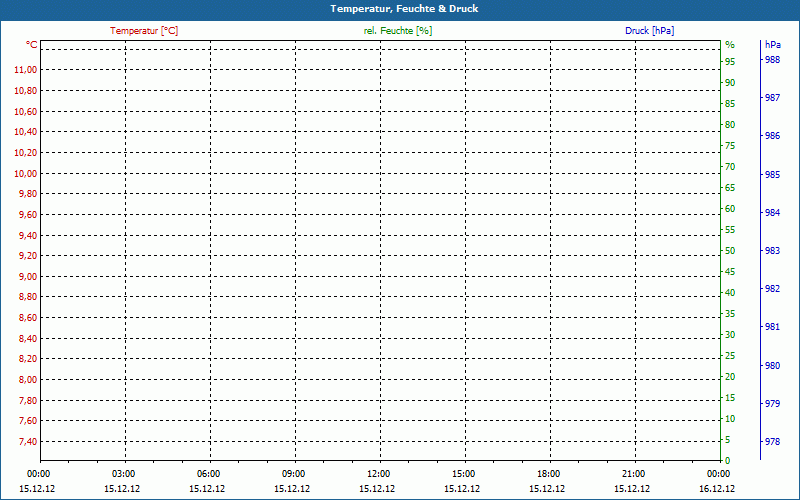The width and height of the screenshot is (800, 500).
Task: Click the 985 pressure axis value
Action: (x=772, y=174)
